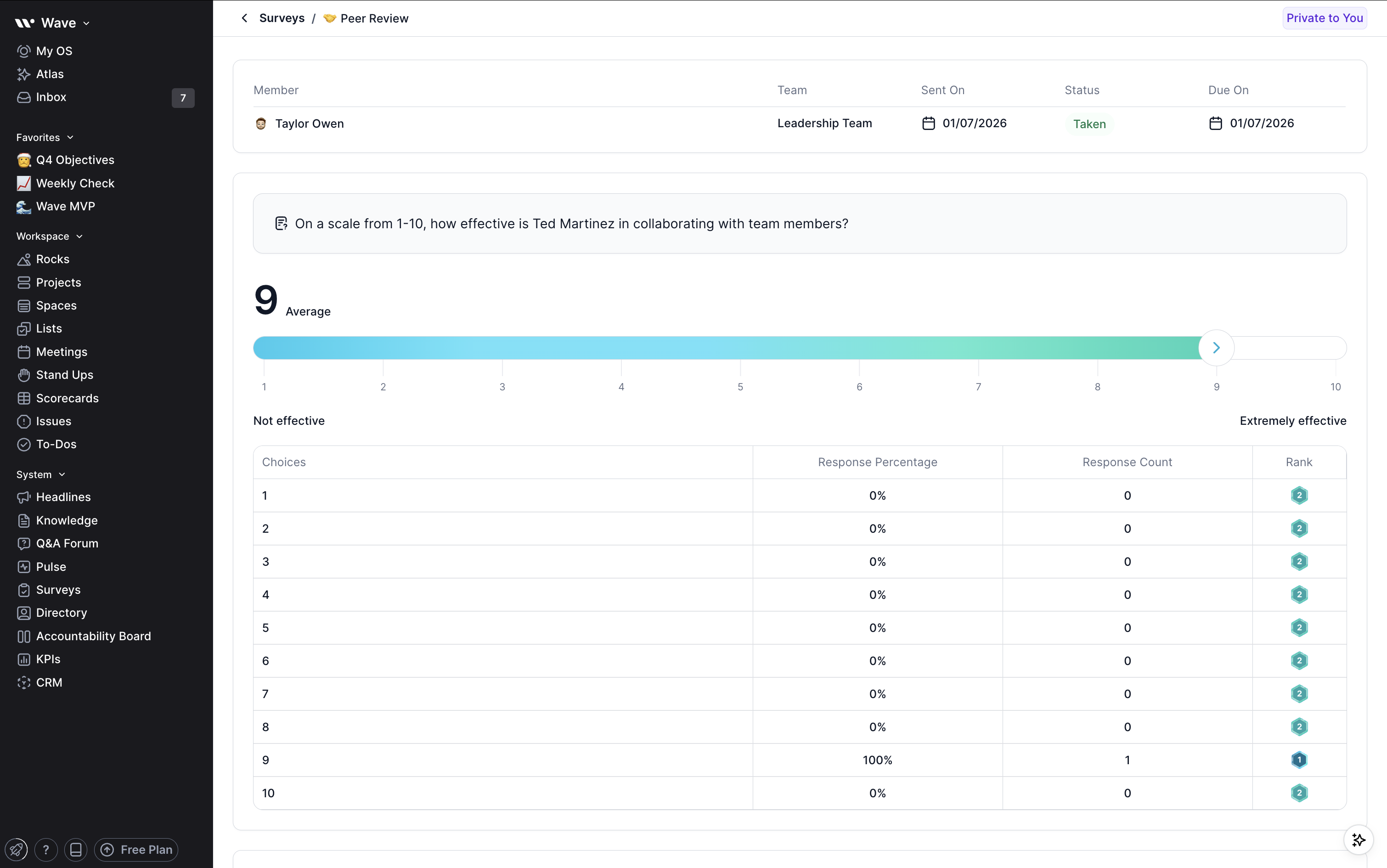1387x868 pixels.
Task: Open the help question mark icon
Action: click(x=46, y=850)
